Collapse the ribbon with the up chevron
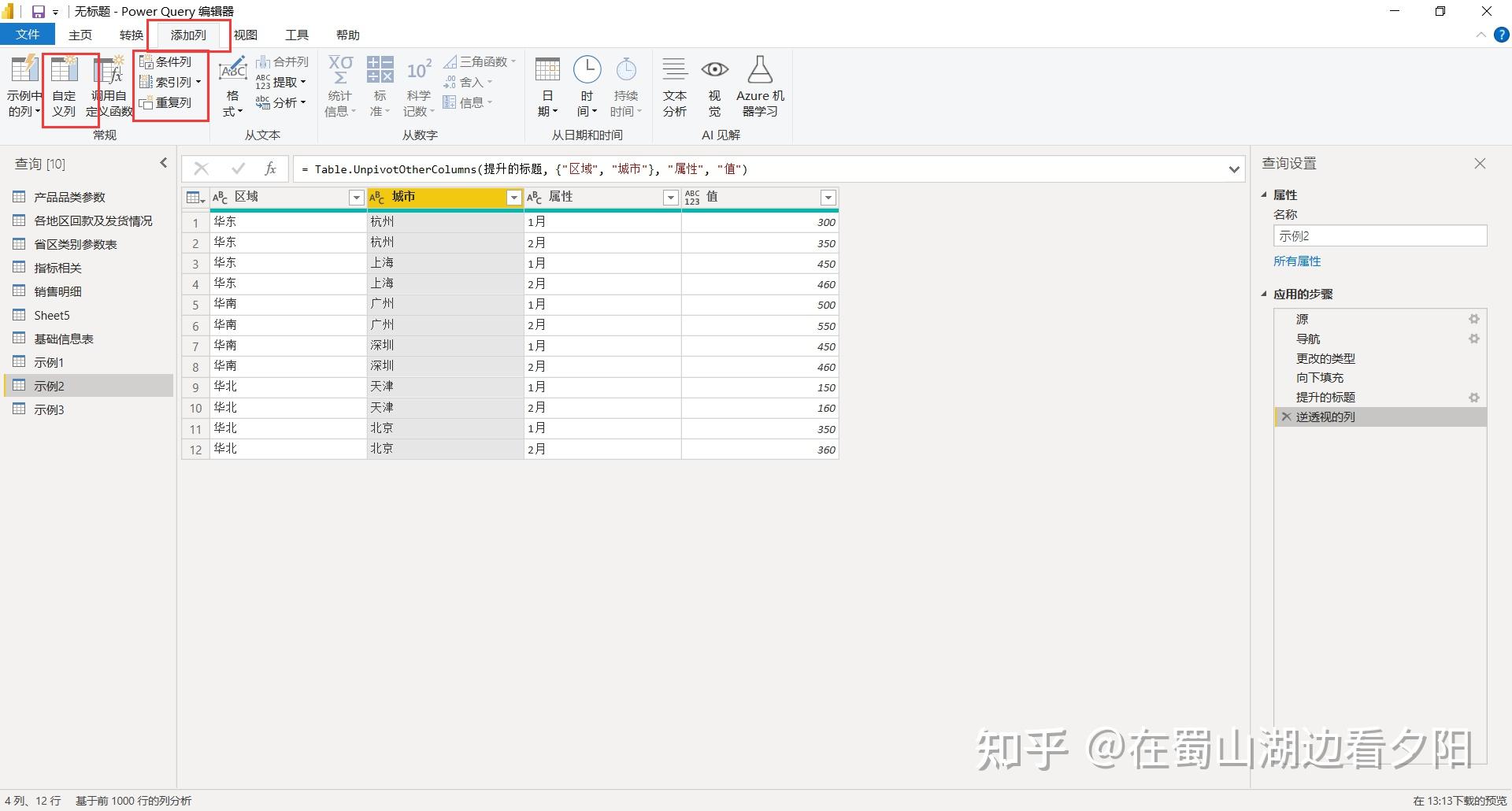Image resolution: width=1512 pixels, height=811 pixels. 1480,35
